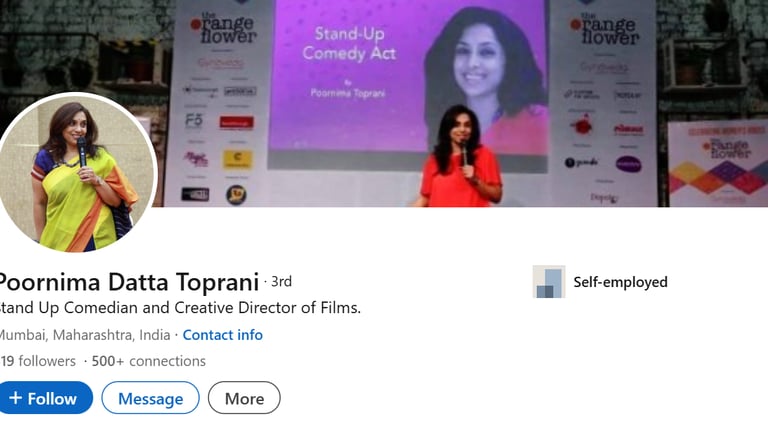Follow Poornima Datta Toprani
768x434 pixels.
point(45,398)
